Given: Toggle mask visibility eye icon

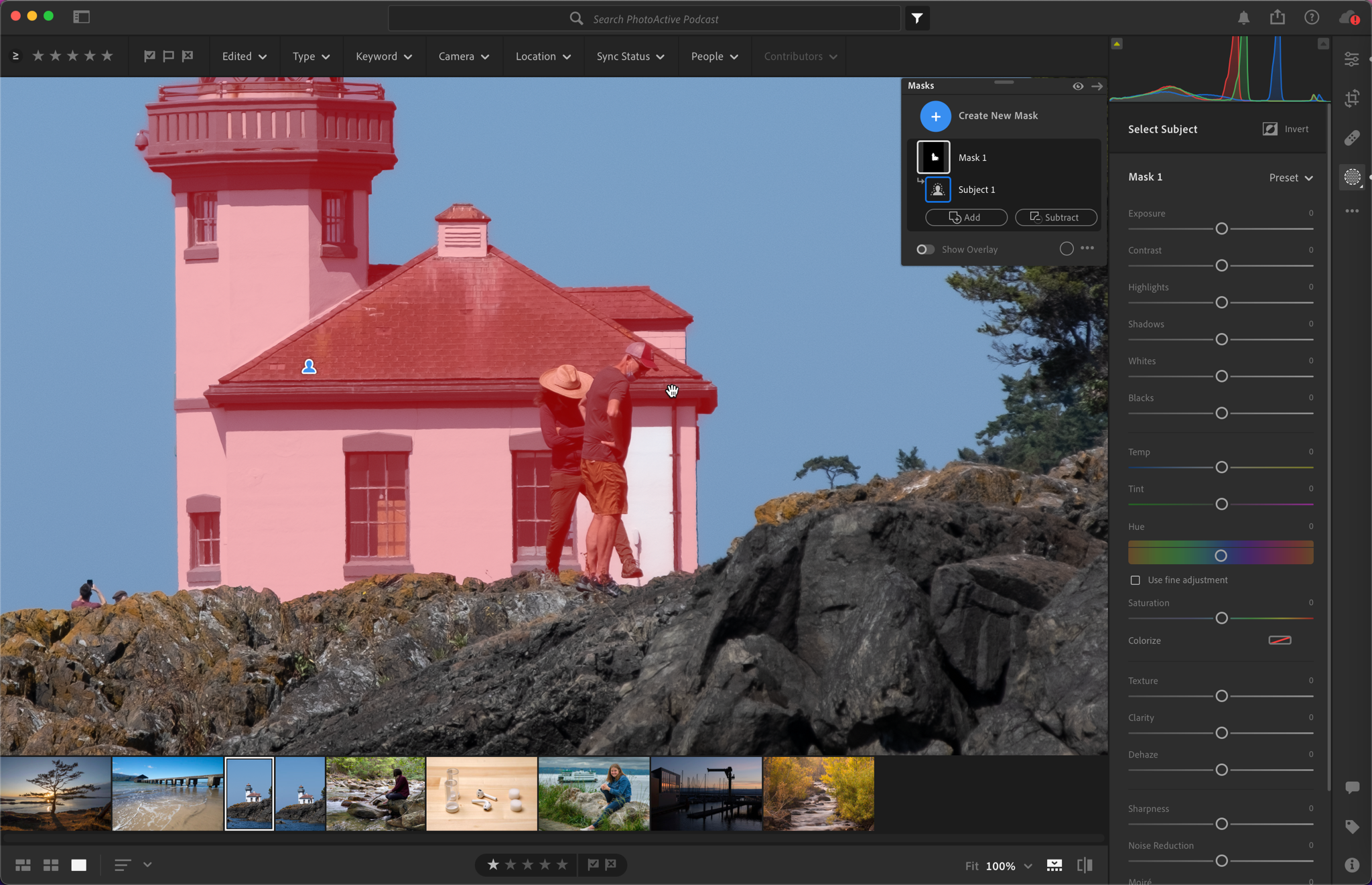Looking at the screenshot, I should [x=1078, y=86].
